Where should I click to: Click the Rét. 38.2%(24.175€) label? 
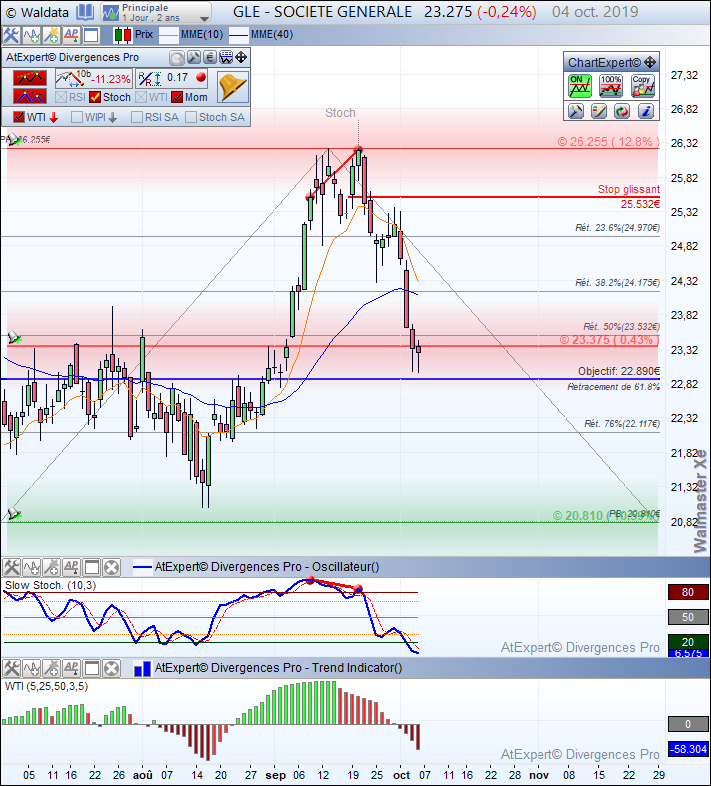pos(617,283)
